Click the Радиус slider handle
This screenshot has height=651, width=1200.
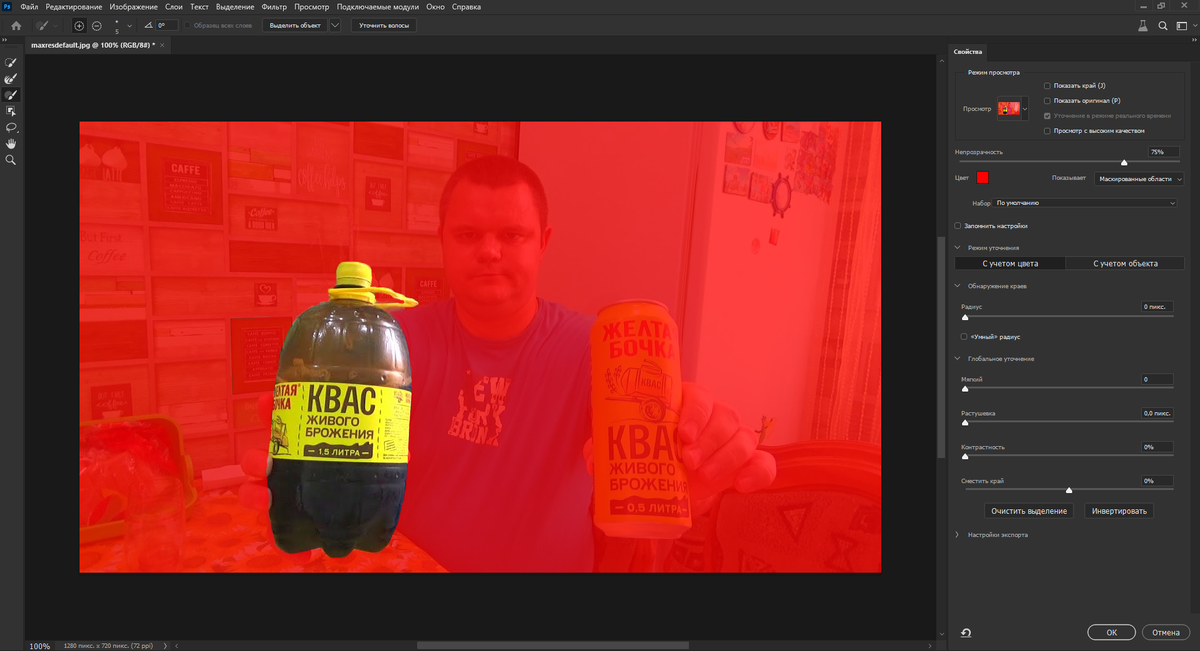pyautogui.click(x=964, y=316)
